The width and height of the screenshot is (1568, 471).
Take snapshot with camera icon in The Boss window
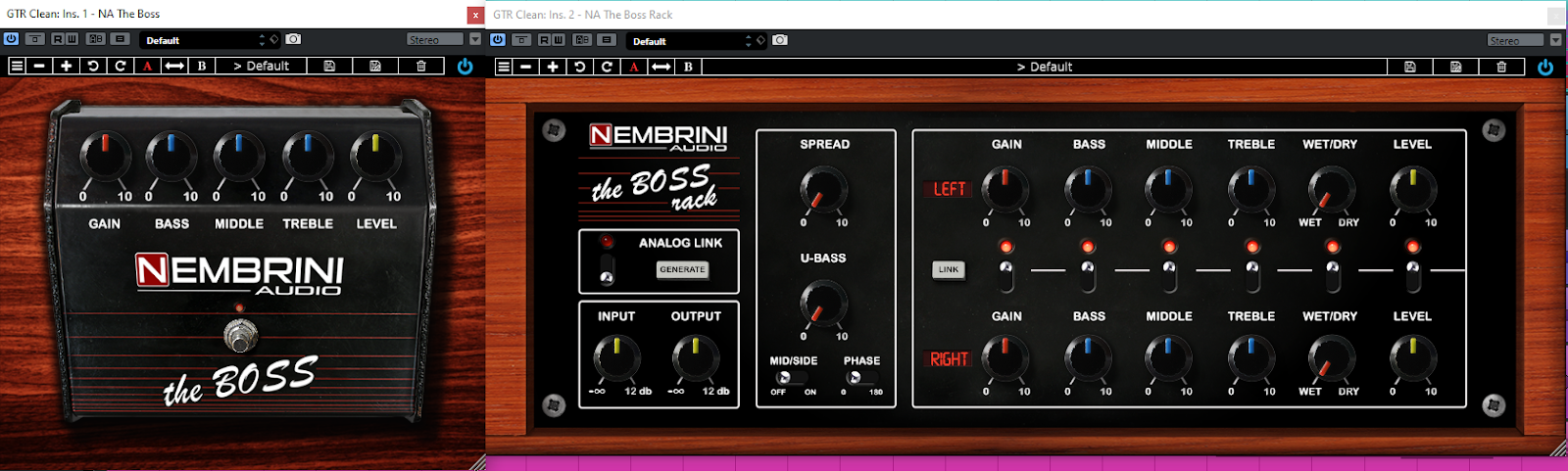pos(293,40)
